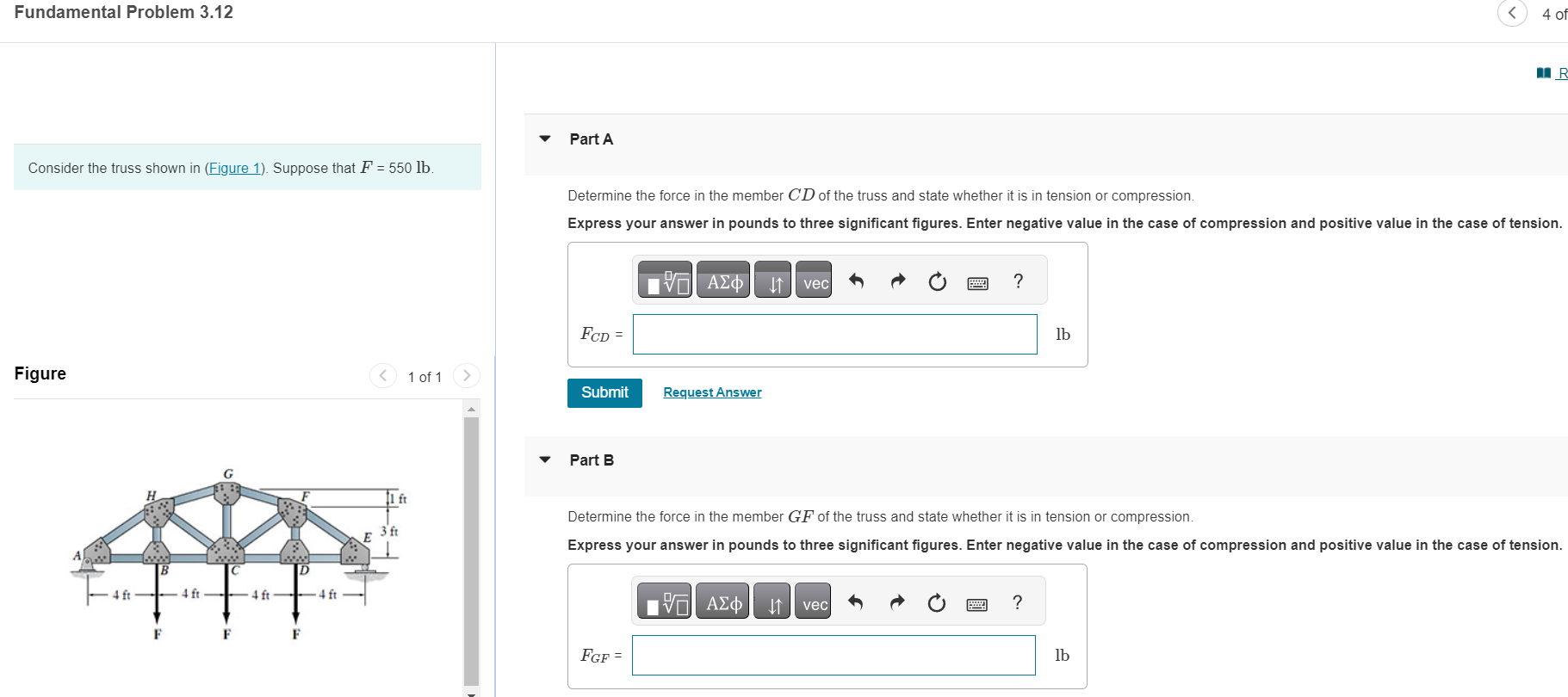
Task: Click the FGF answer input field
Action: pyautogui.click(x=834, y=655)
